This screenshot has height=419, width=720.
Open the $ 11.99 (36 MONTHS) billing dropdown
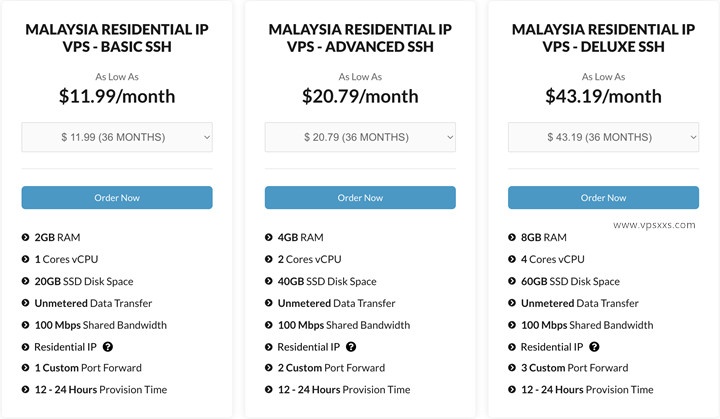(x=117, y=137)
